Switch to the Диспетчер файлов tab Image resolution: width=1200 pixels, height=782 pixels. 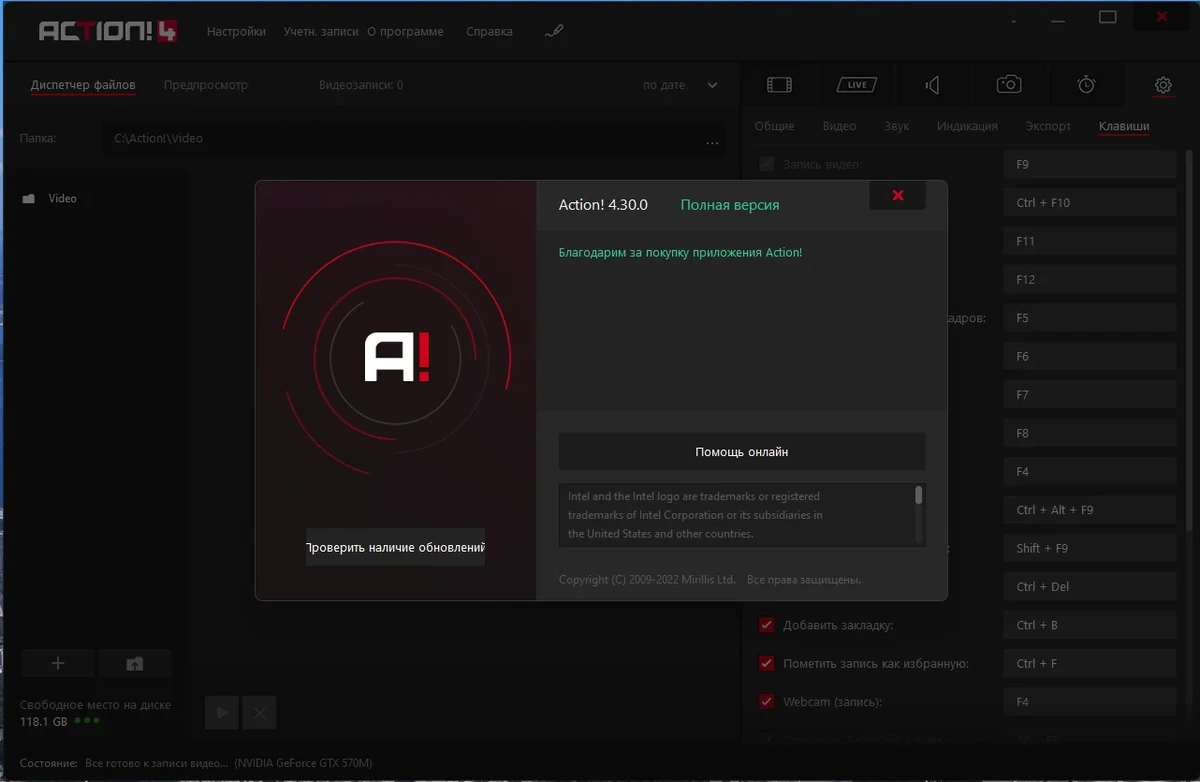click(x=83, y=85)
